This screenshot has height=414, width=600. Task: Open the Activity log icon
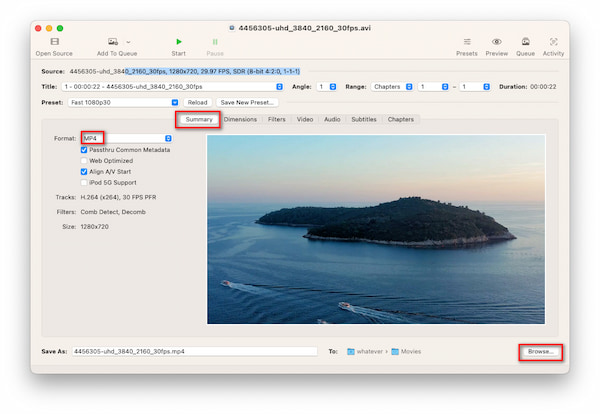coord(553,41)
